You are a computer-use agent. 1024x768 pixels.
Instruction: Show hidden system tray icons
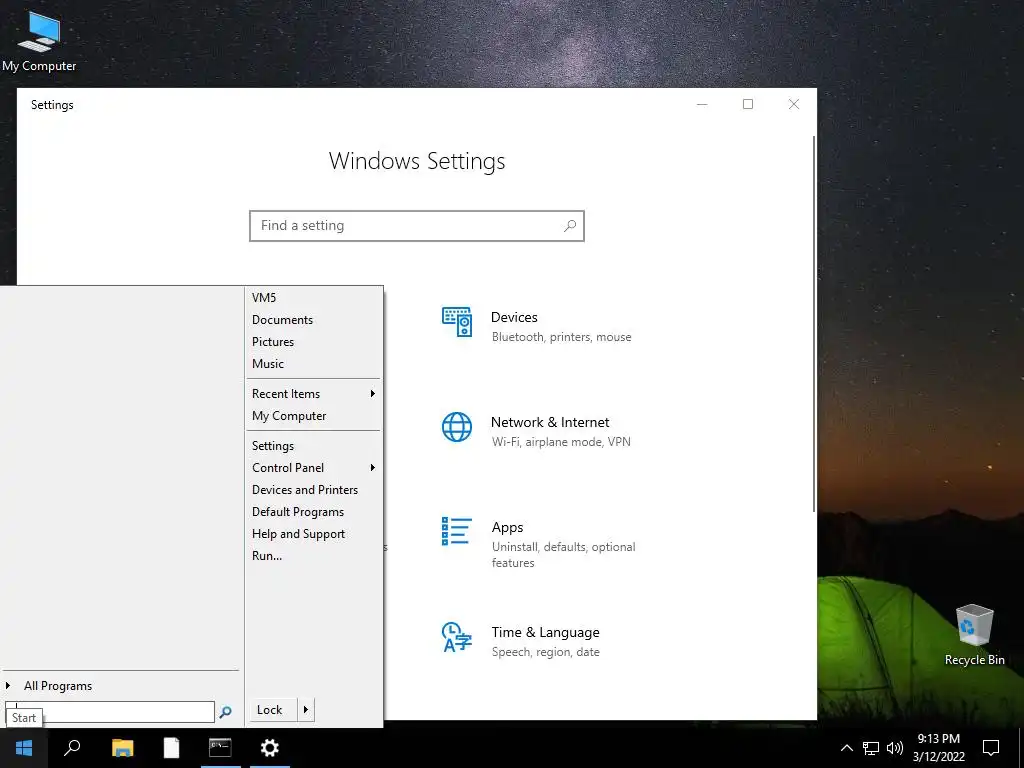click(846, 748)
